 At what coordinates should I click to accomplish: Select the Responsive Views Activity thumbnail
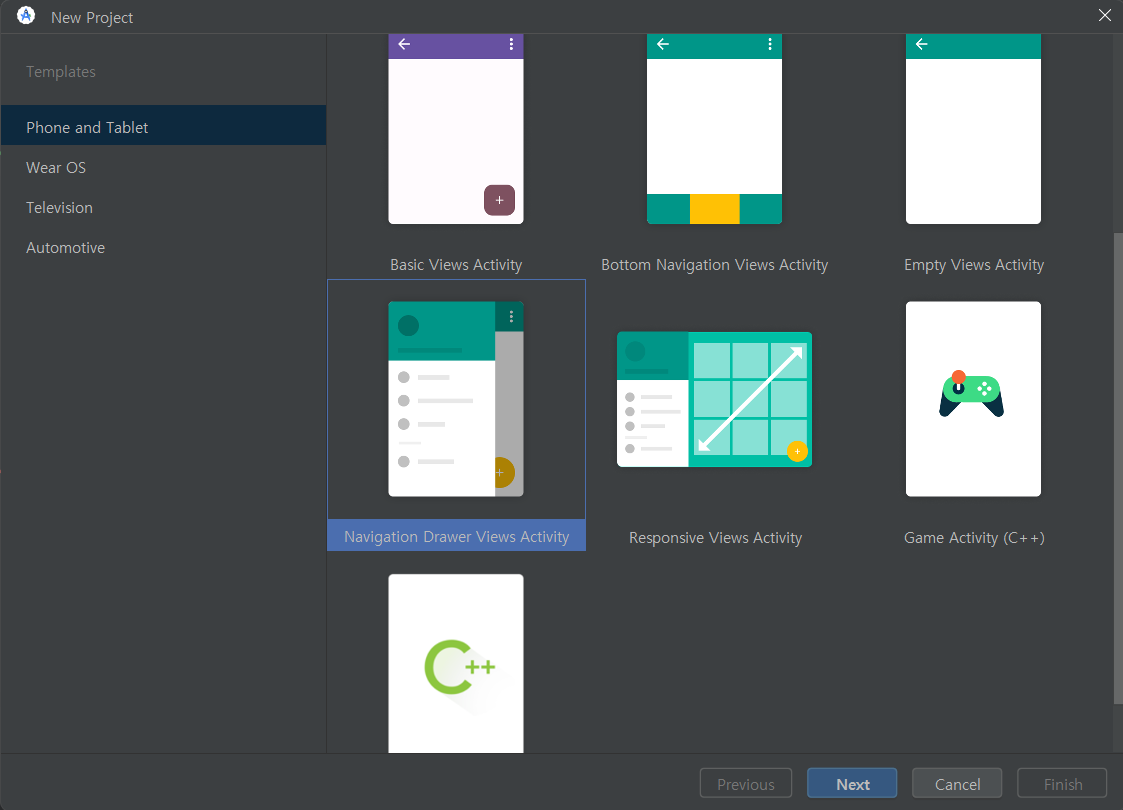point(714,399)
